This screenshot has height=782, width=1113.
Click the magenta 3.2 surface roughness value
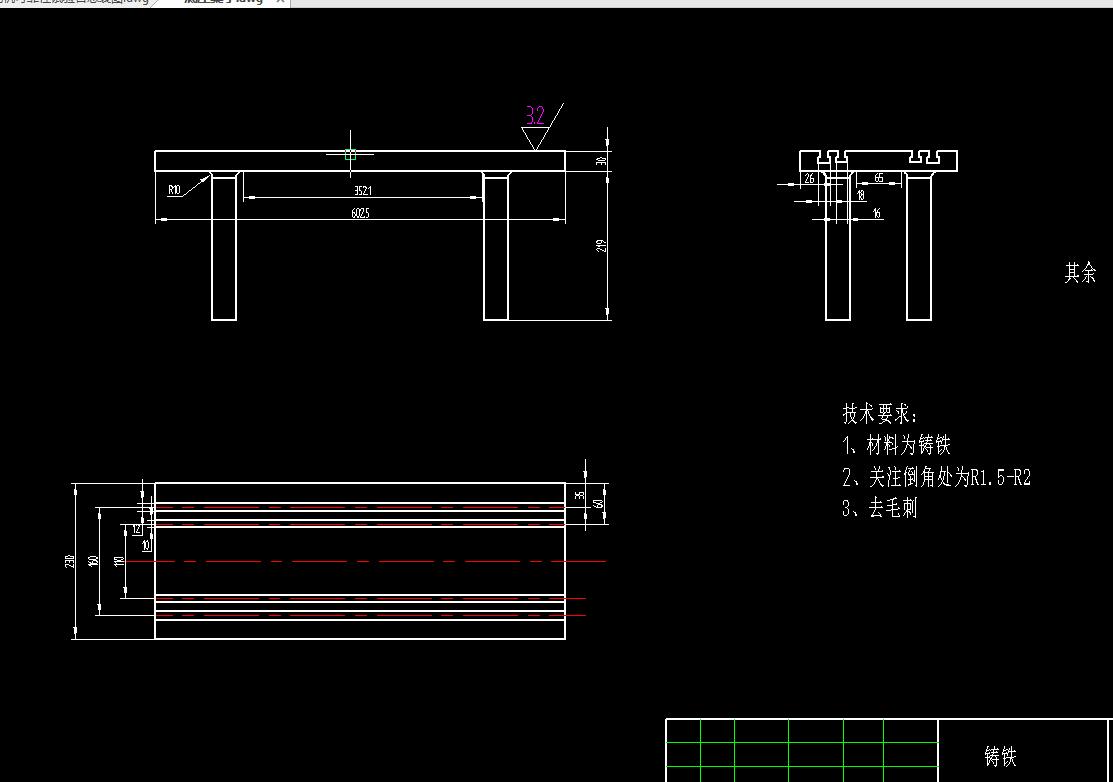(535, 115)
